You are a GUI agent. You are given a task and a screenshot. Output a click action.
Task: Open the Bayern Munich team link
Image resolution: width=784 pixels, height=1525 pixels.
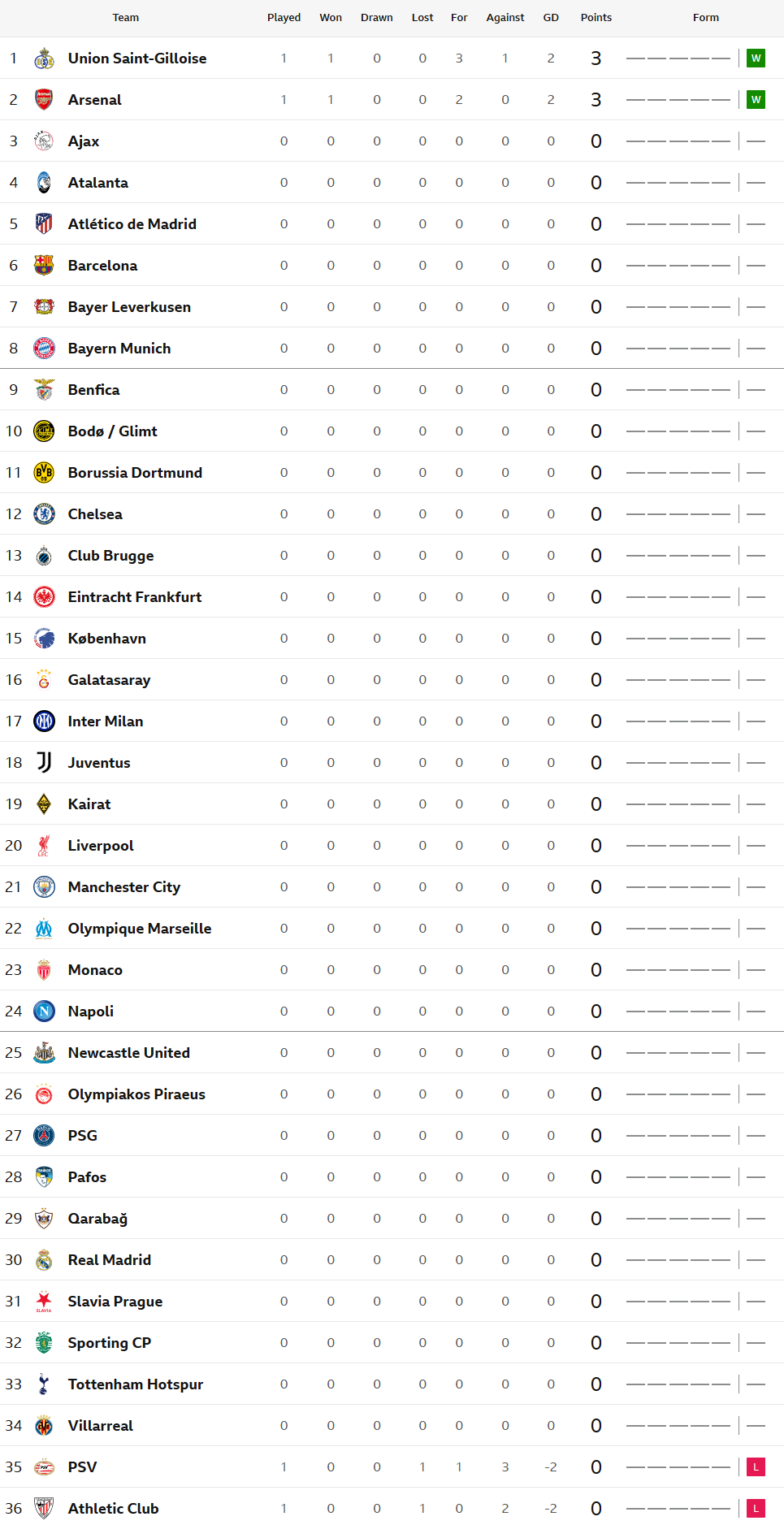(119, 349)
